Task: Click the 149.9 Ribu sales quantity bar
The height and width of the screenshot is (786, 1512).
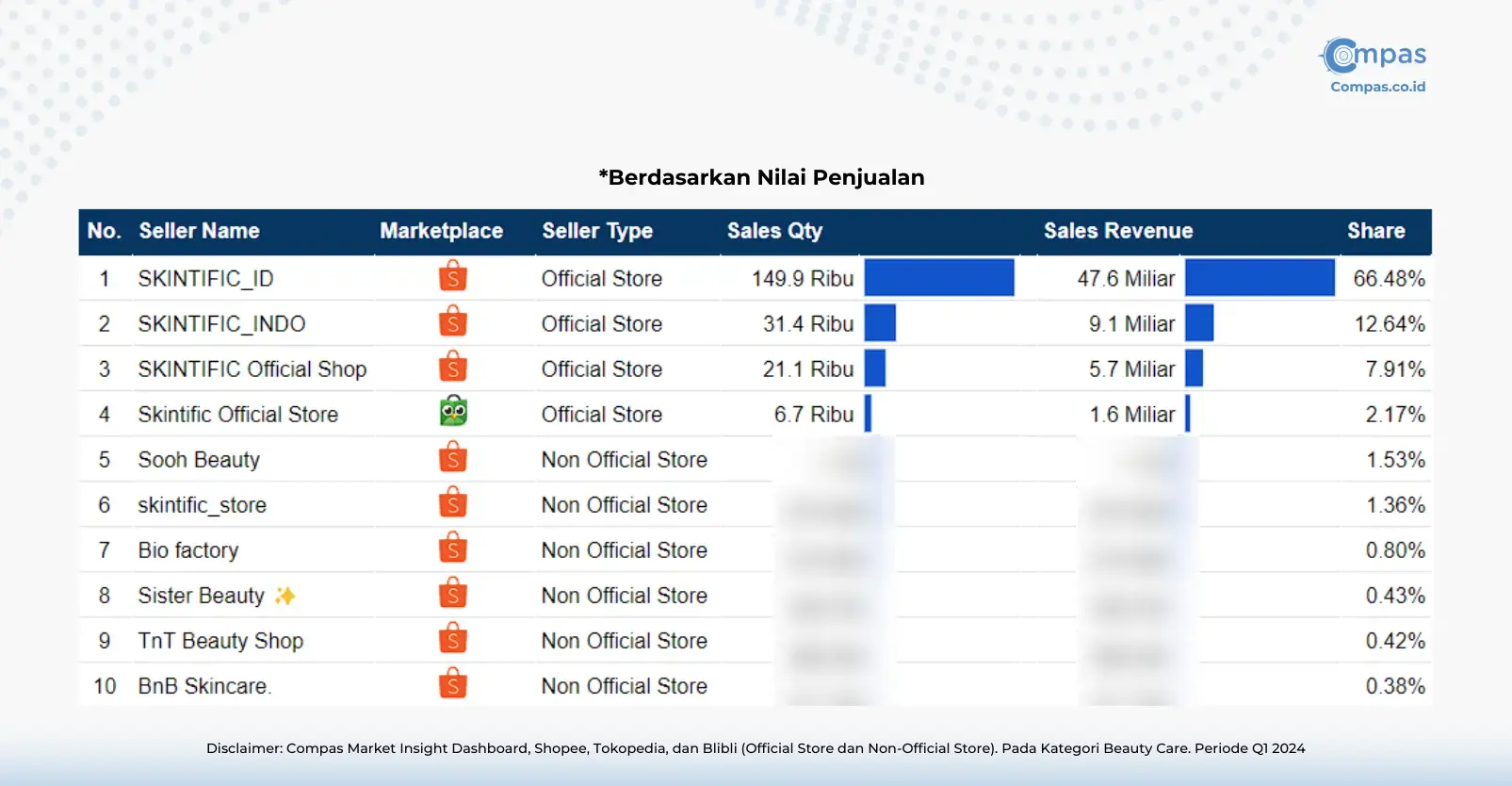Action: coord(939,278)
